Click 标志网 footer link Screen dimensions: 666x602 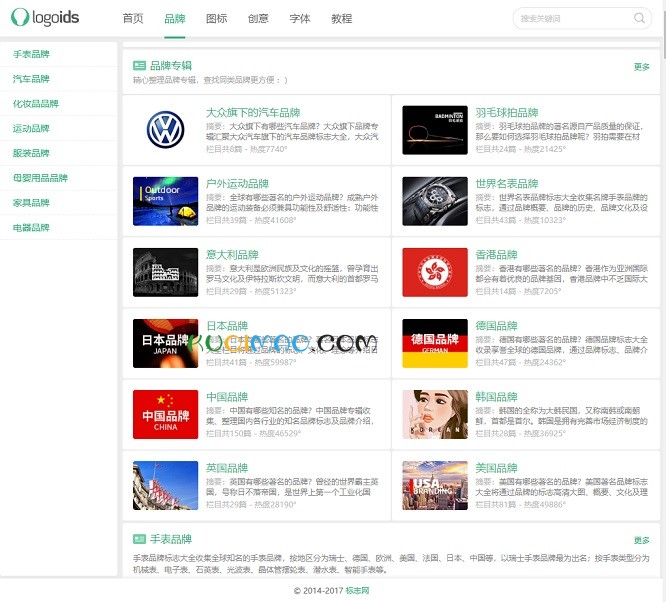[x=357, y=591]
